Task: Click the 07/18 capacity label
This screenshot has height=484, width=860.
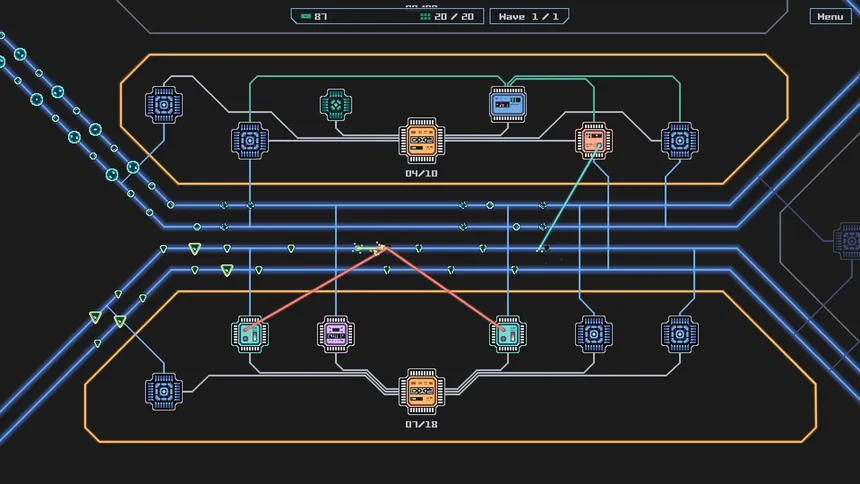Action: pyautogui.click(x=421, y=424)
